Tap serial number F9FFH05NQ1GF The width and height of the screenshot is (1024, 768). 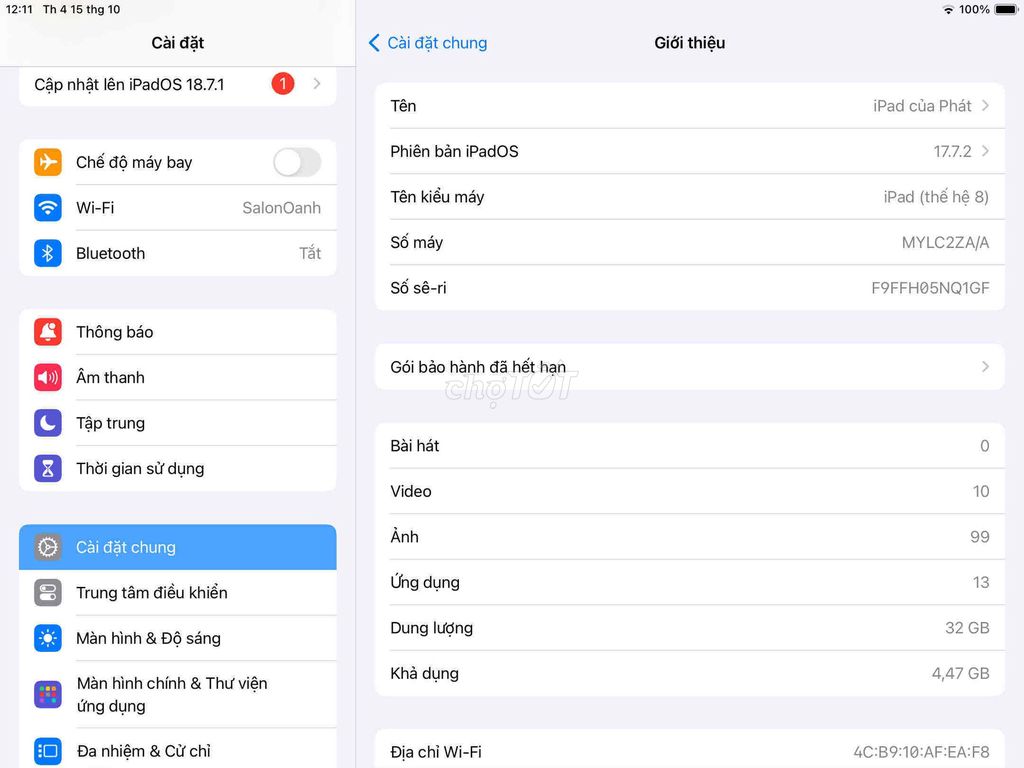tap(930, 288)
